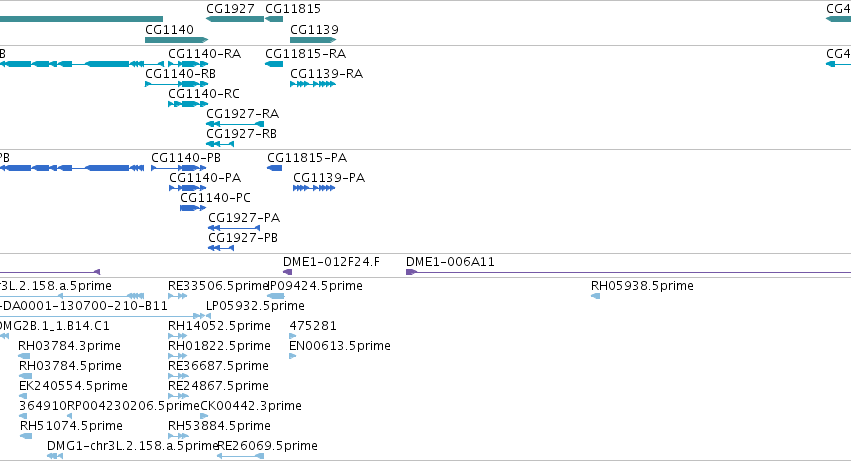This screenshot has width=851, height=461.
Task: Open transcript CG1927-RB
Action: pos(242,134)
